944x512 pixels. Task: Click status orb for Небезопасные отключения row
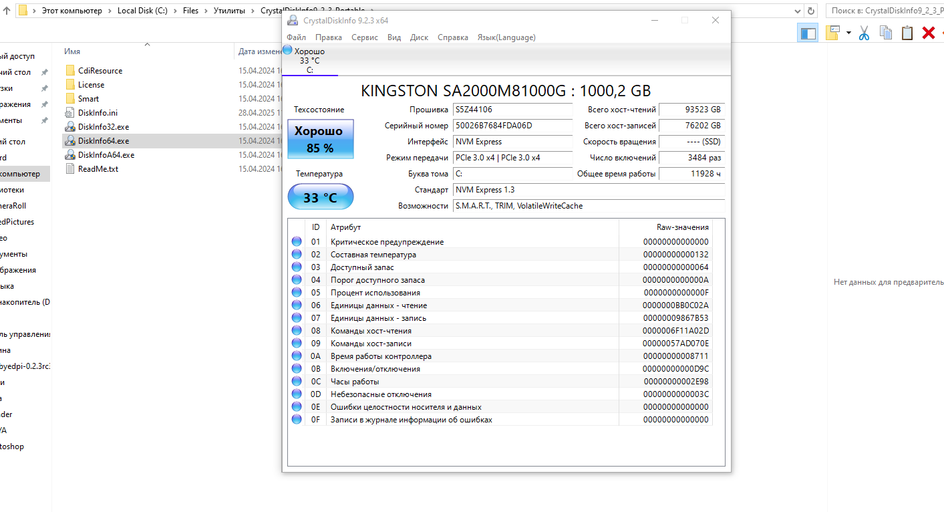coord(296,393)
